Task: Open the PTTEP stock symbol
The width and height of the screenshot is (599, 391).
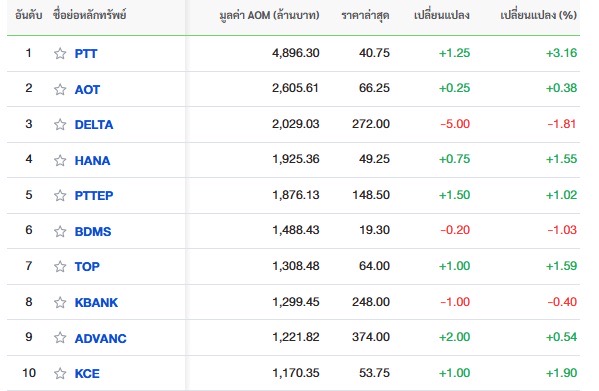Action: [94, 196]
